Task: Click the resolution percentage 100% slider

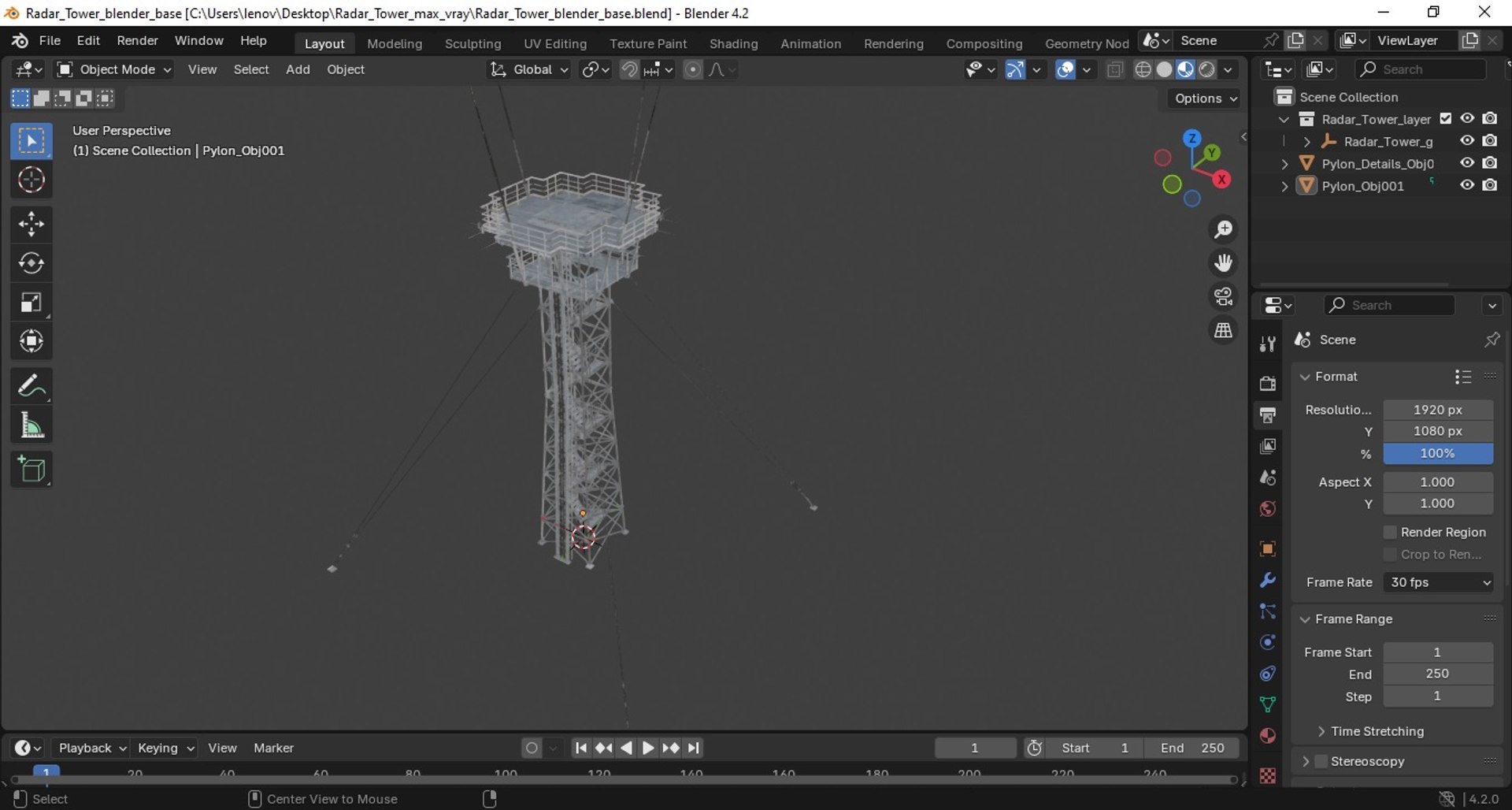Action: coord(1438,453)
